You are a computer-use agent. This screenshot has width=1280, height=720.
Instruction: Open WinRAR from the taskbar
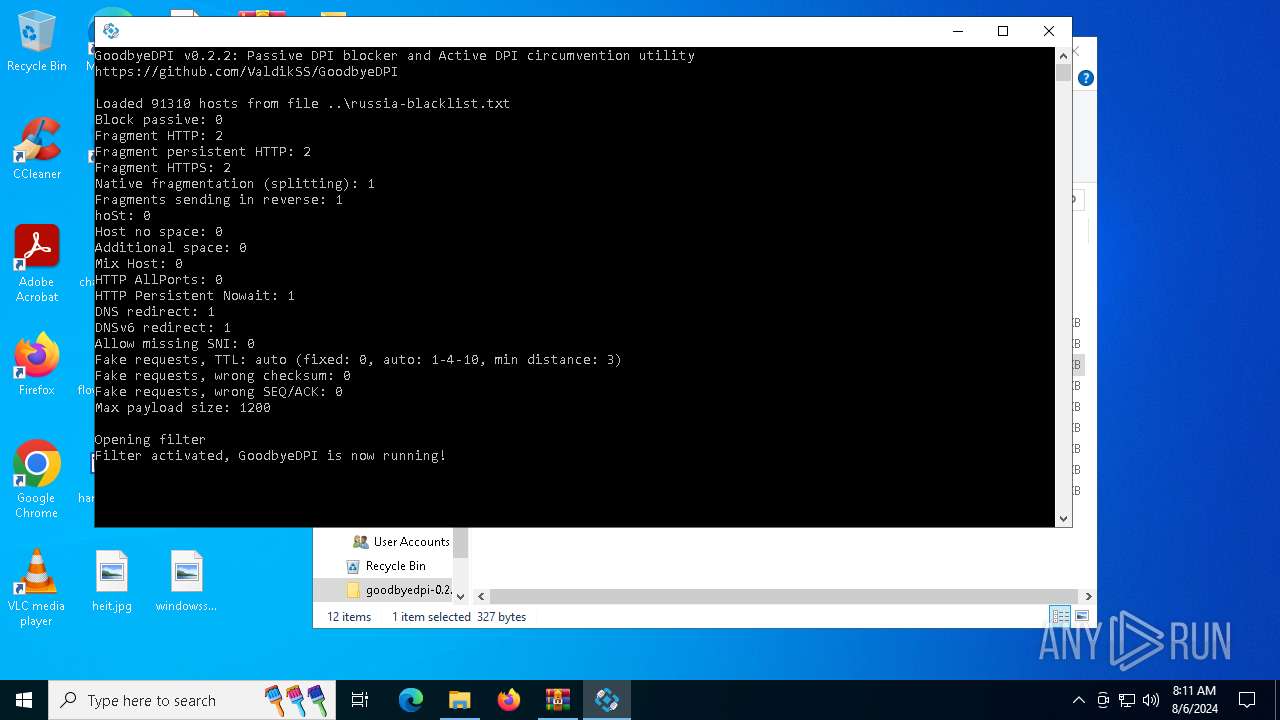click(x=557, y=700)
